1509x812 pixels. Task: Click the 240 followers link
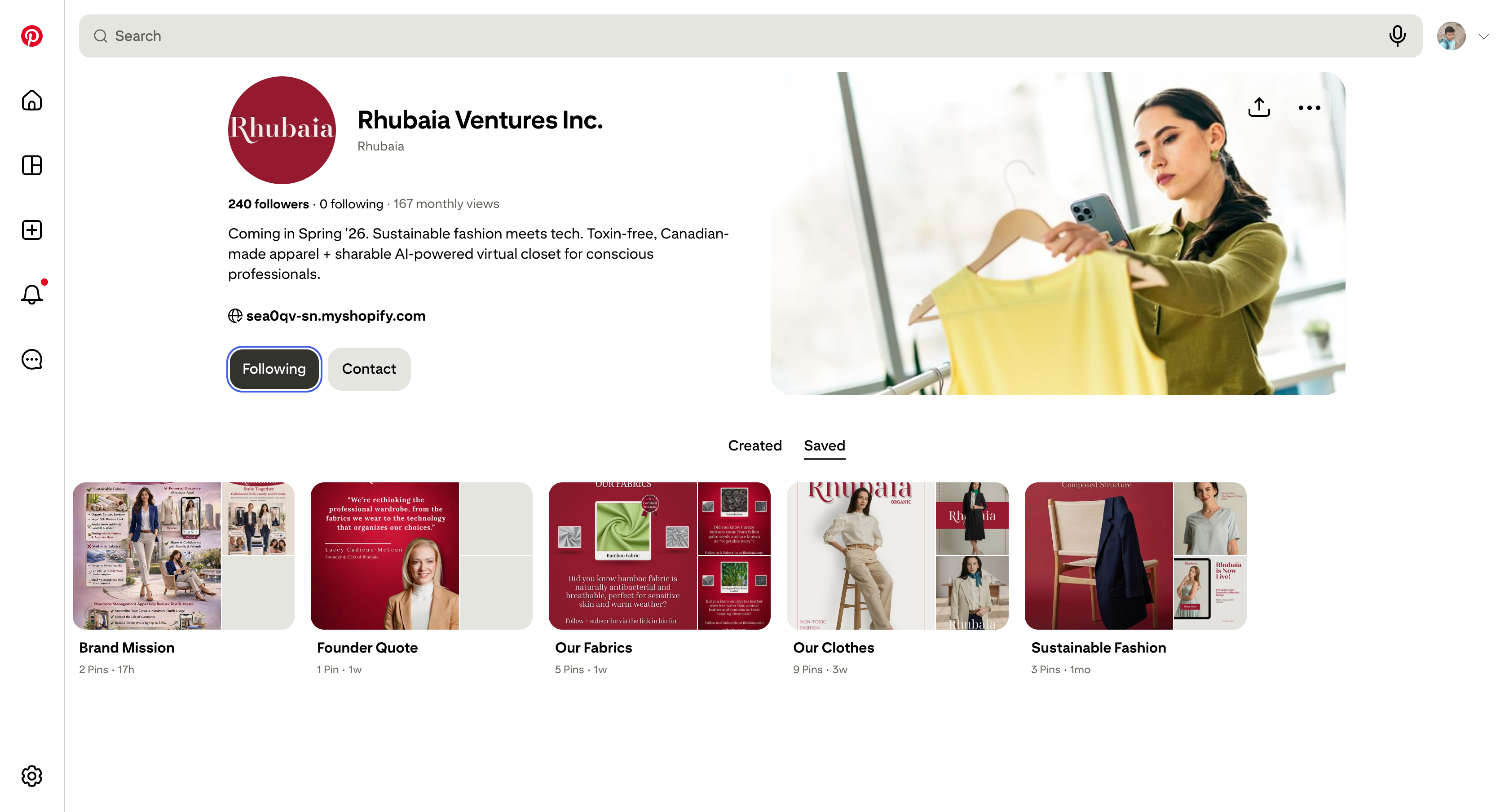[x=268, y=204]
